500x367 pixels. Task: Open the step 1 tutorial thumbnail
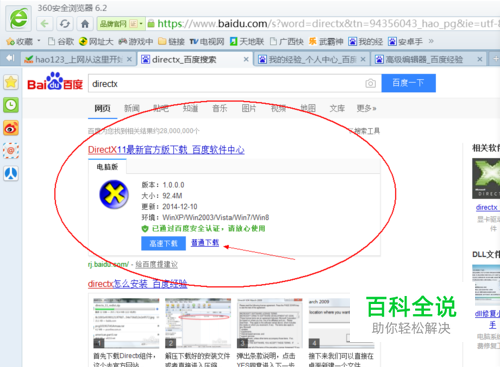[126, 323]
